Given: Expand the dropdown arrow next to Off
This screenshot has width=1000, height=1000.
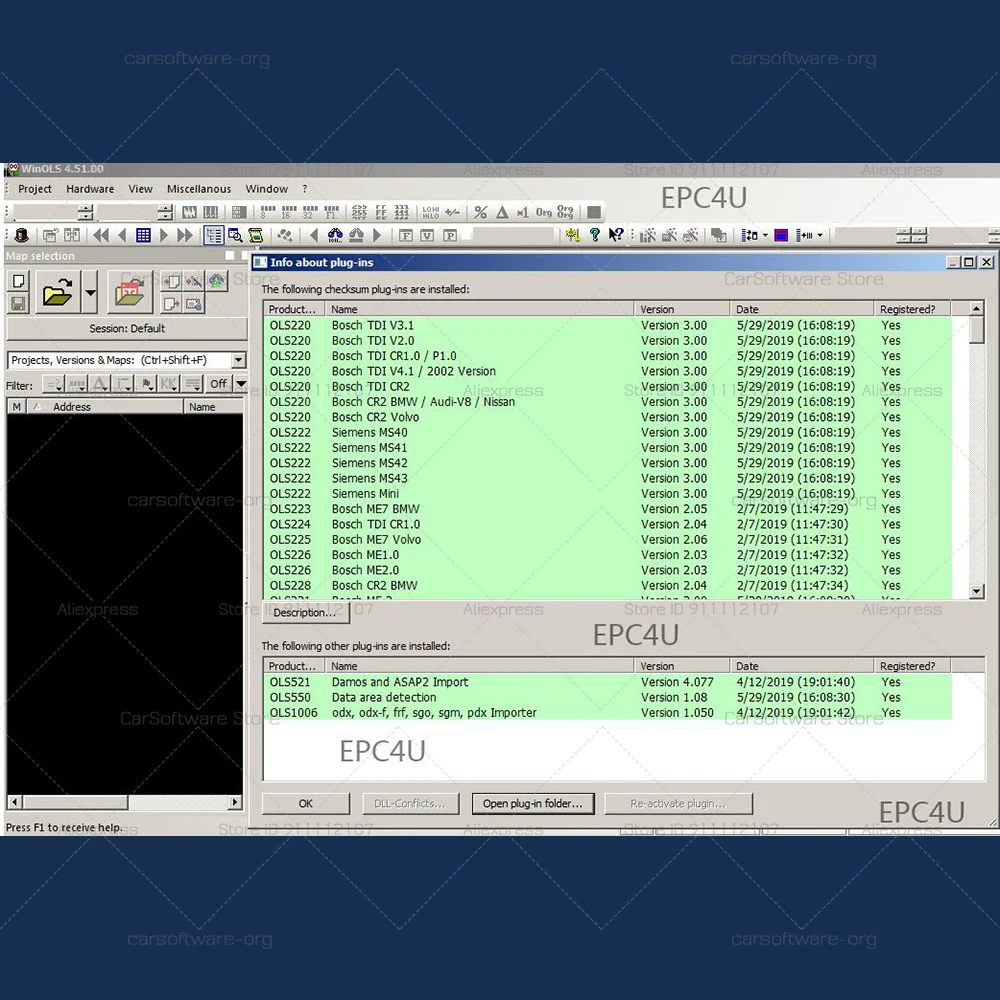Looking at the screenshot, I should 240,384.
